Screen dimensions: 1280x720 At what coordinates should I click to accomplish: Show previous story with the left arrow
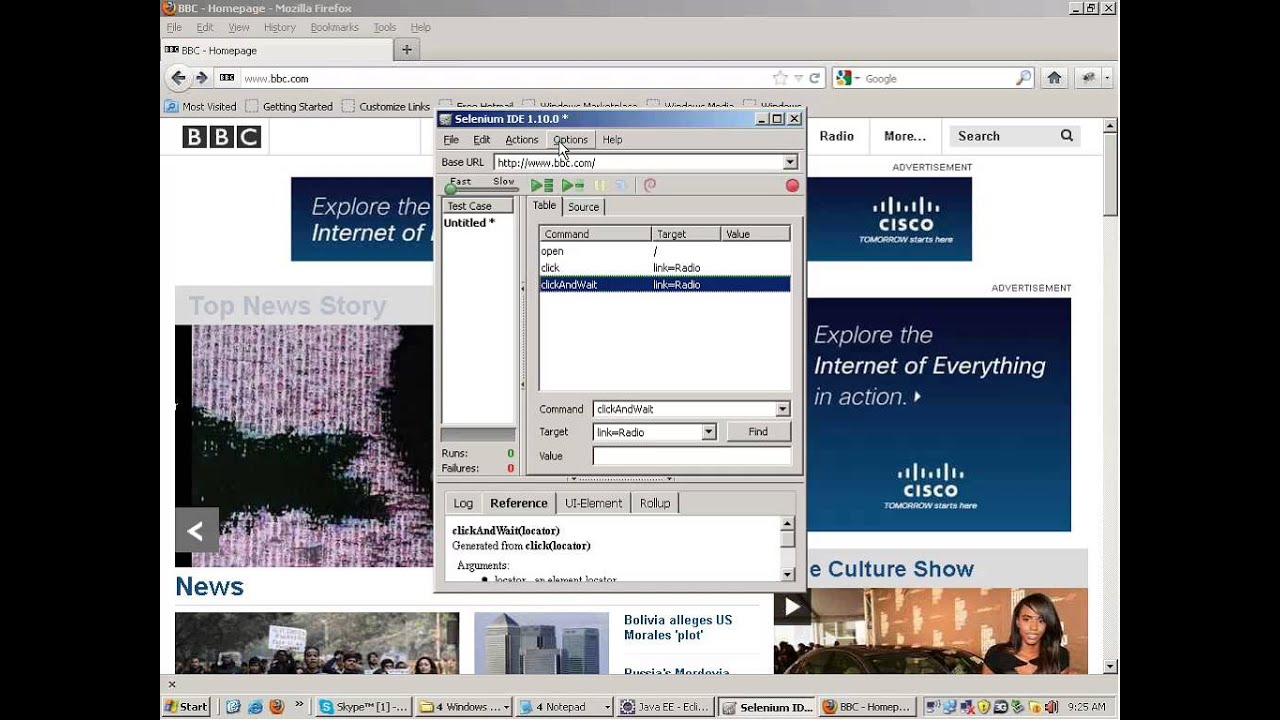(x=196, y=531)
